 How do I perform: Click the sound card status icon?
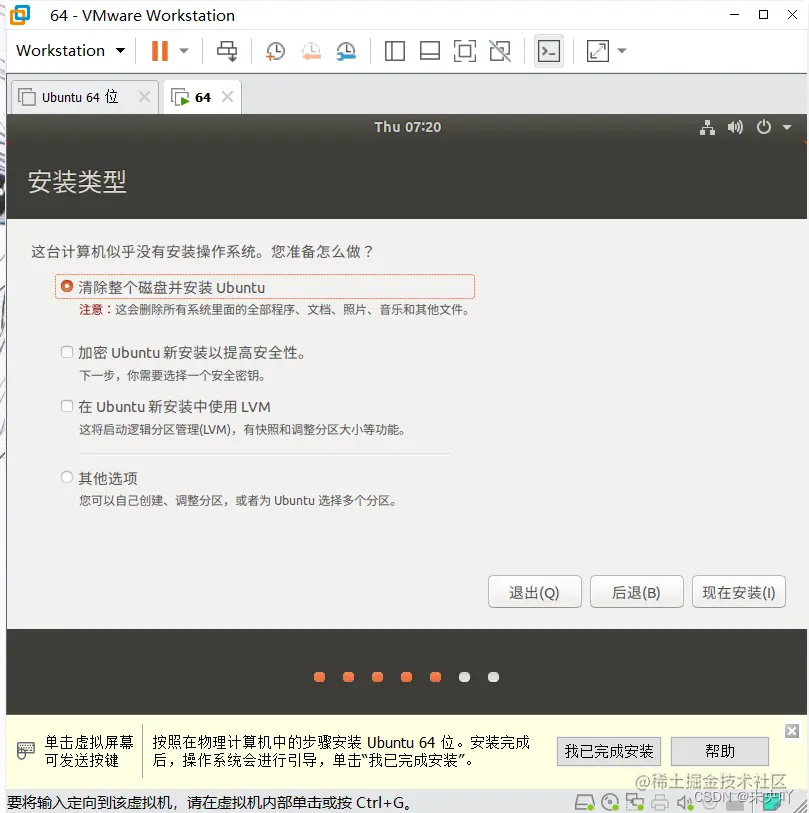point(685,803)
